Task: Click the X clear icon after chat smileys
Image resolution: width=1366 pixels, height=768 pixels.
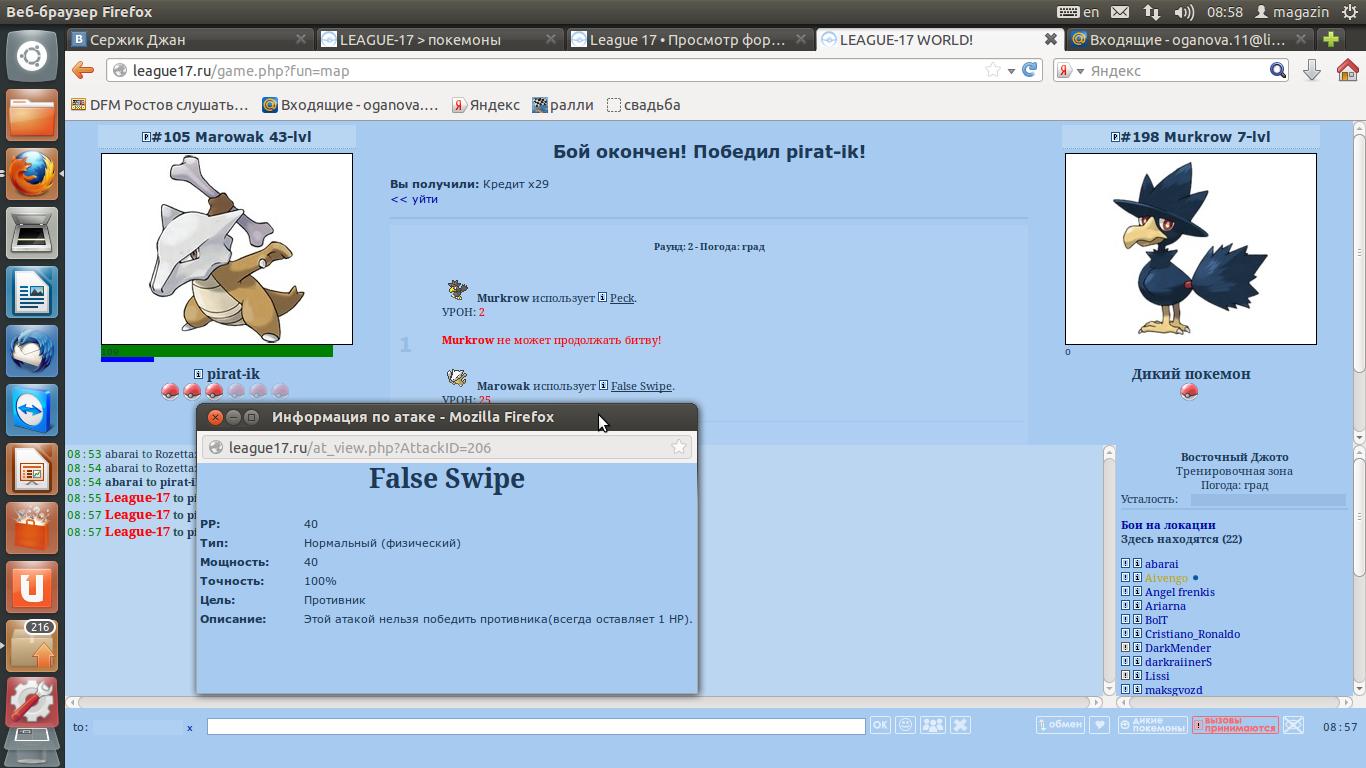Action: point(960,725)
